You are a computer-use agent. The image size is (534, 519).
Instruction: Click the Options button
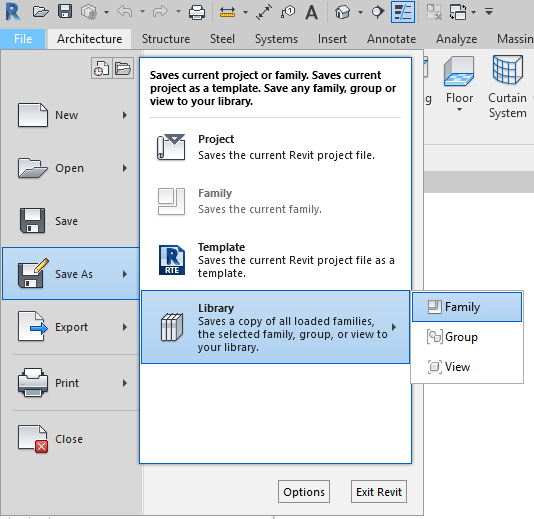[x=304, y=492]
